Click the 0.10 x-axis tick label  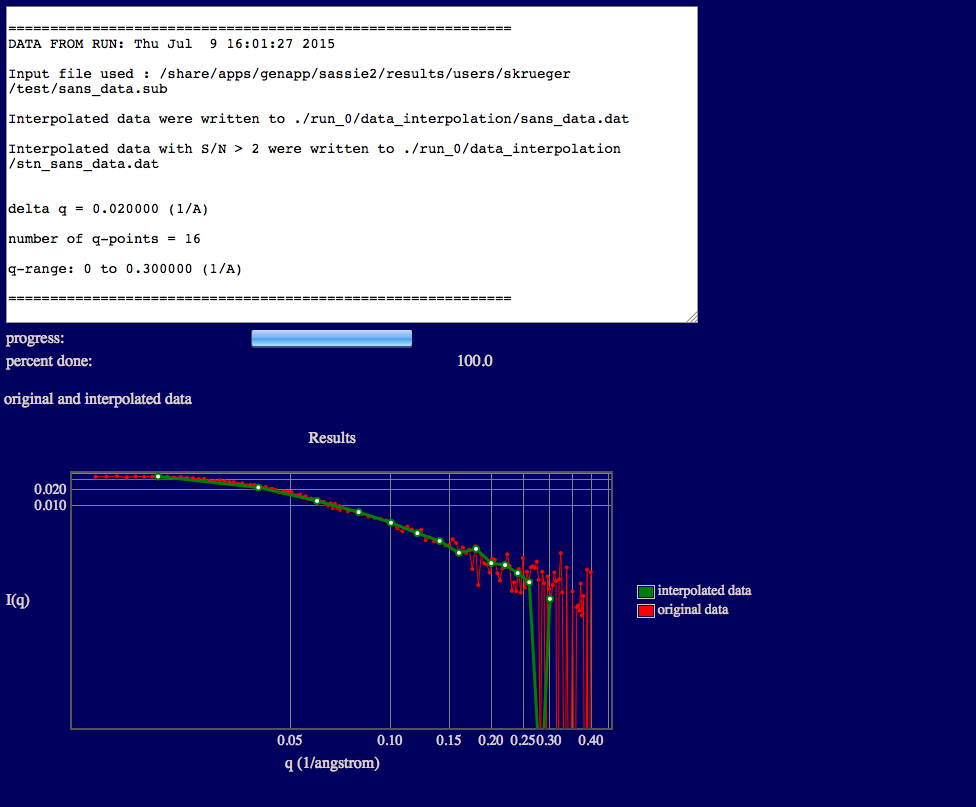(x=390, y=740)
